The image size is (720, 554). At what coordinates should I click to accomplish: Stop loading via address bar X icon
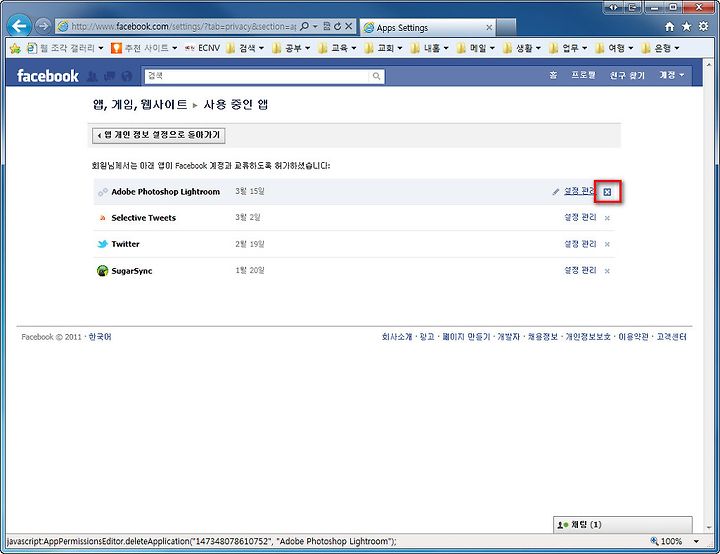tap(349, 27)
